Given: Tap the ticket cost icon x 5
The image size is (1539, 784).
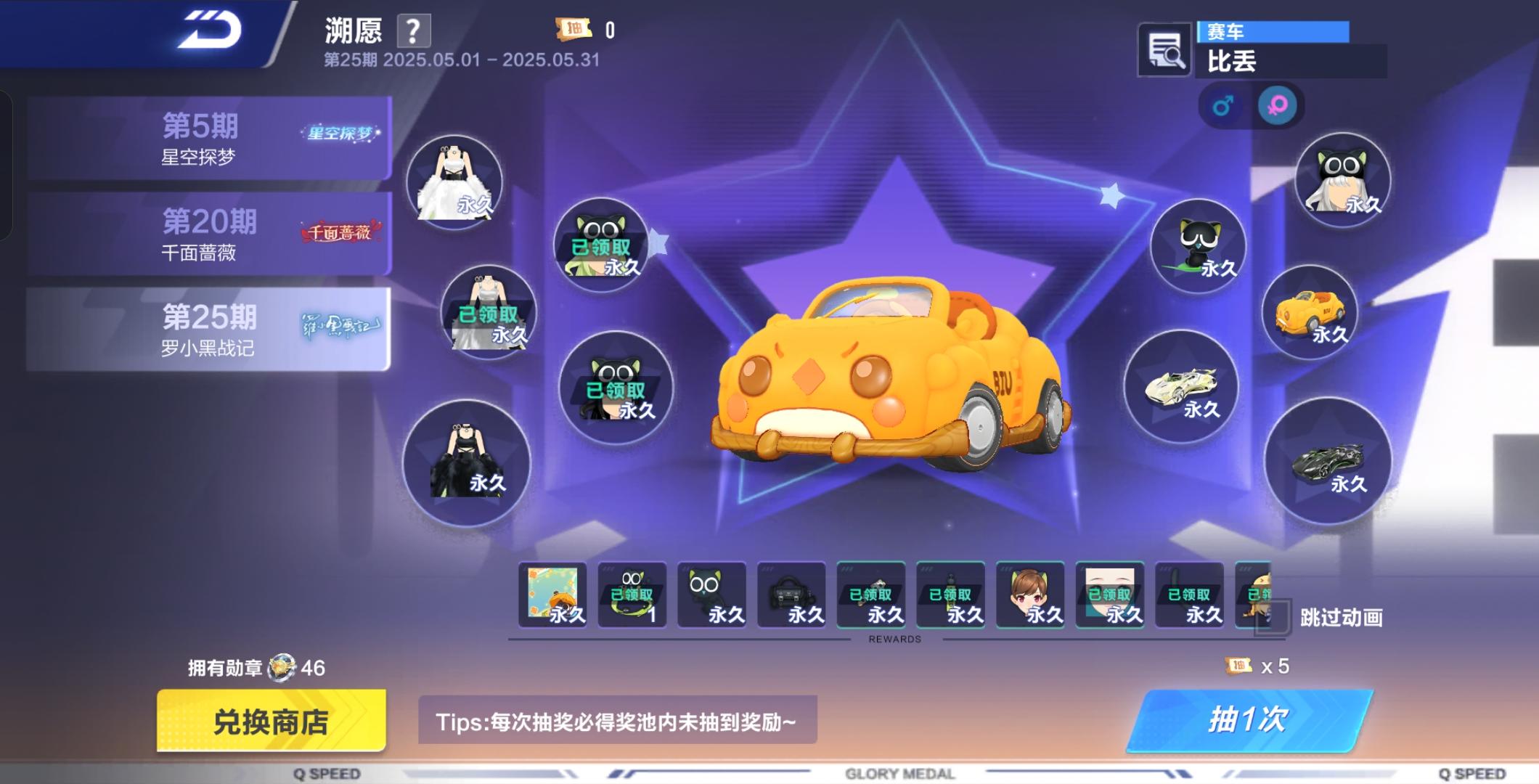Looking at the screenshot, I should tap(1238, 666).
